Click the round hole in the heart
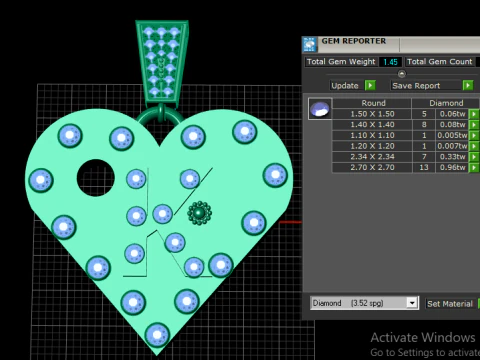Viewport: 480px width, 360px height. click(96, 178)
